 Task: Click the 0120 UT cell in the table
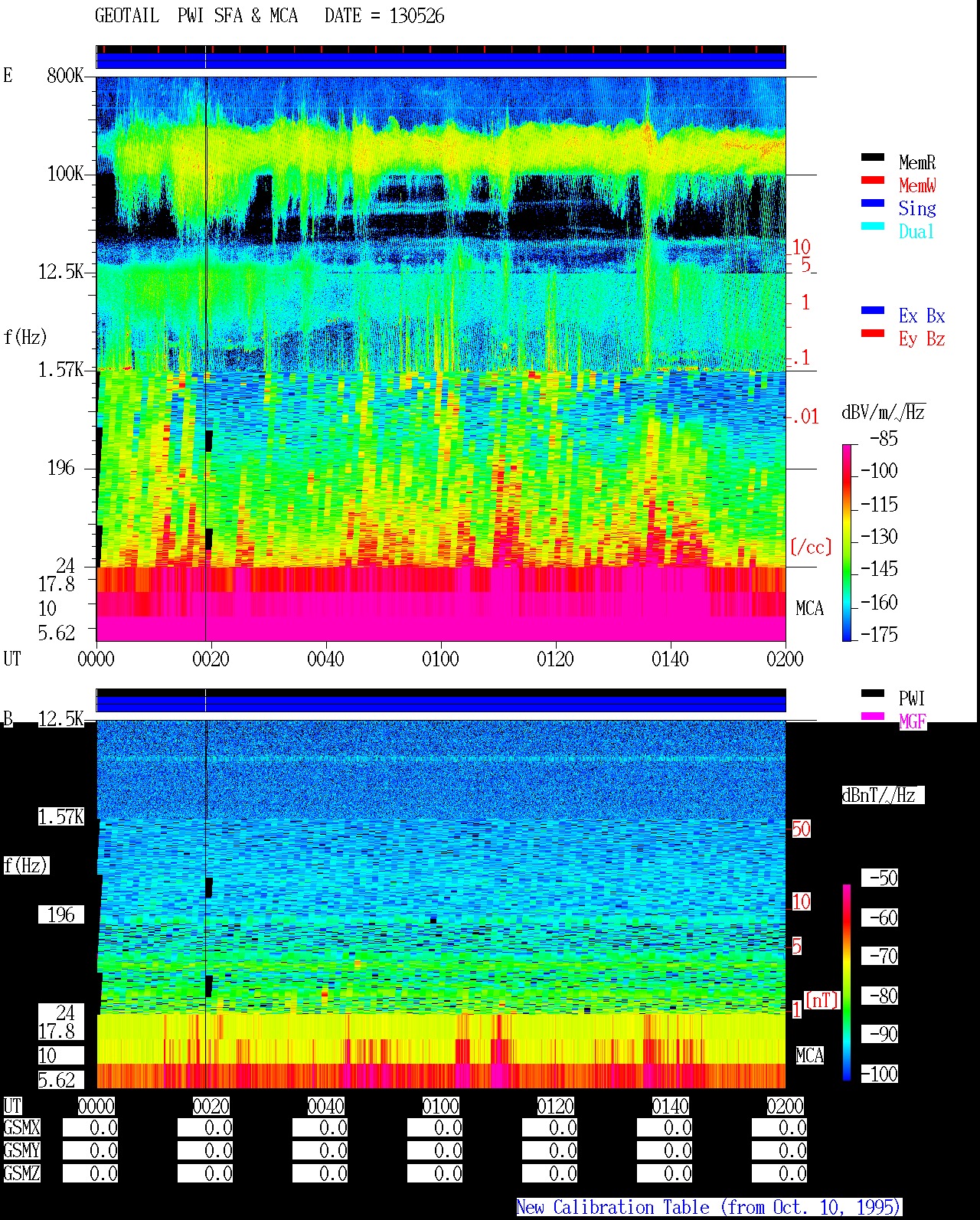[x=556, y=1107]
